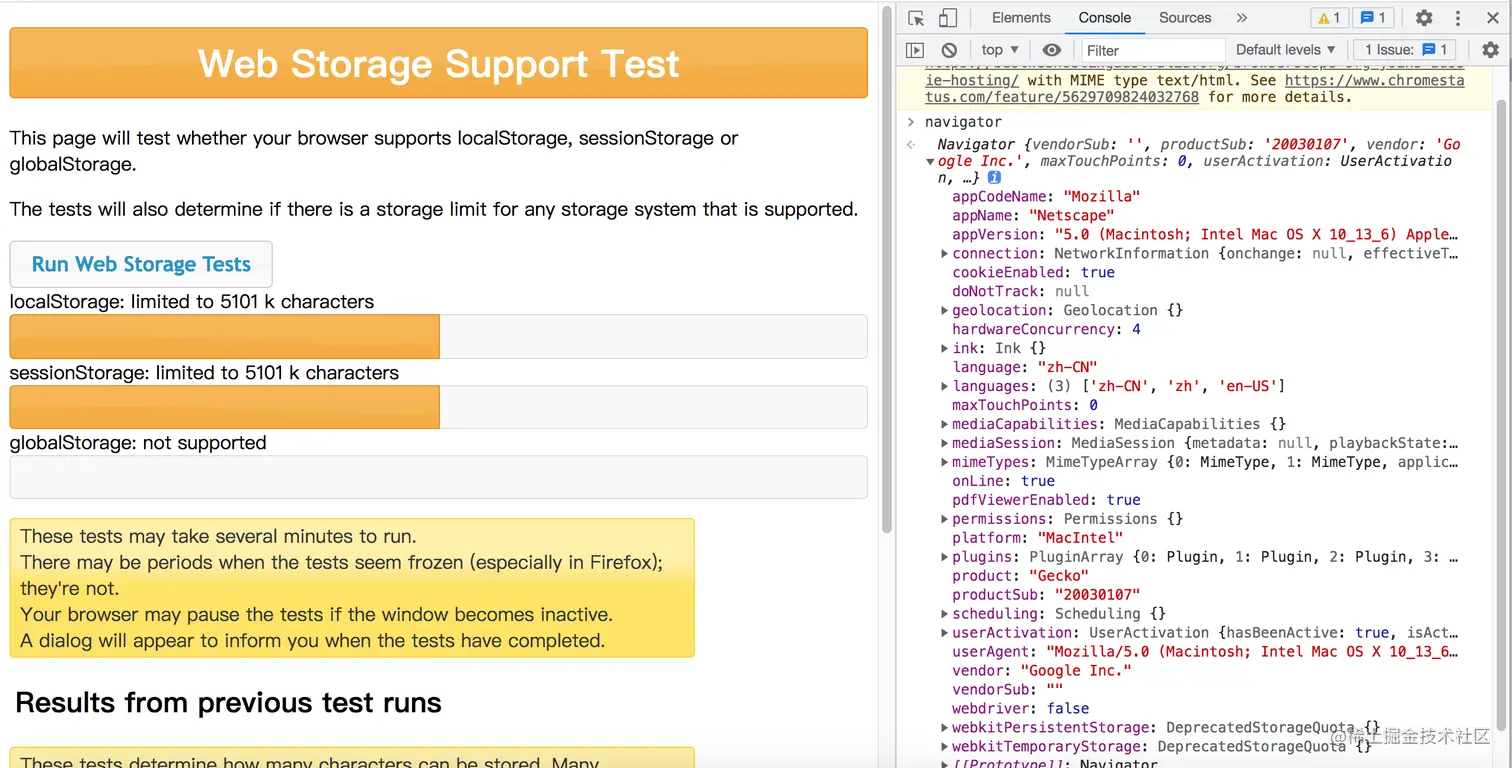Activate the inspect element picker icon

point(916,18)
